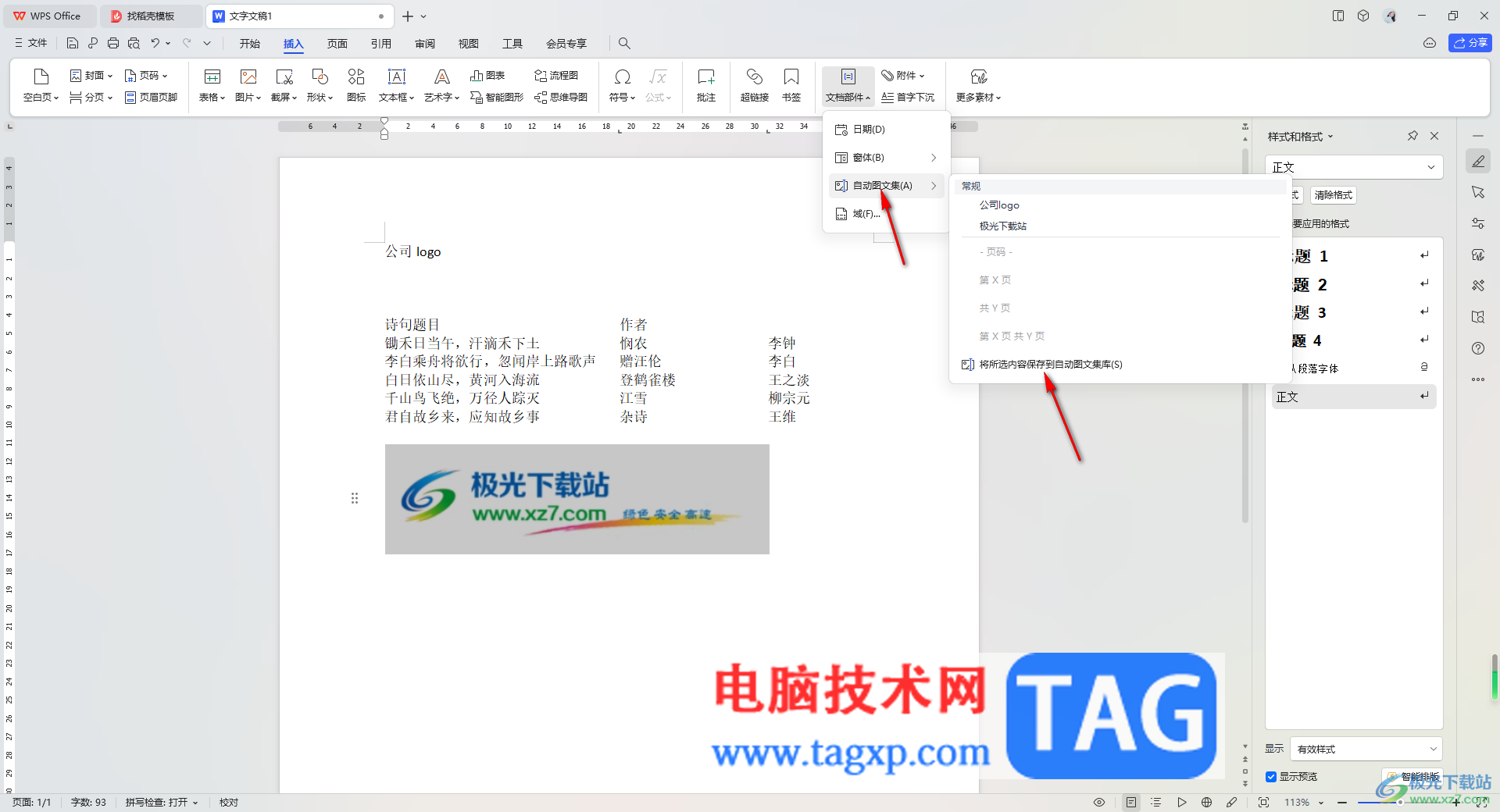Open the 形状 shapes gallery

320,85
